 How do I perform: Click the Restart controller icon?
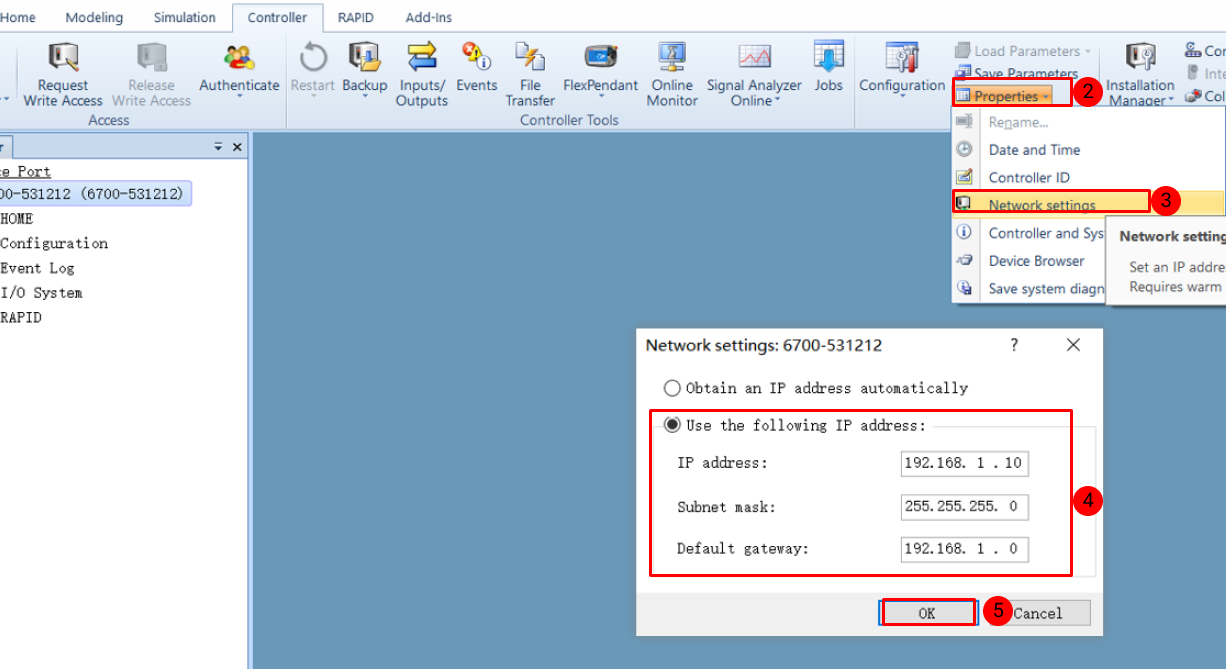coord(313,68)
